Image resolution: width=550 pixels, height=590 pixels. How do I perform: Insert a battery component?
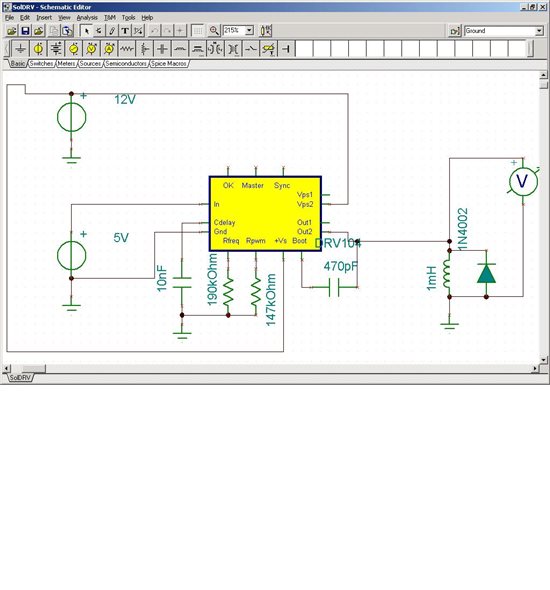pos(56,49)
